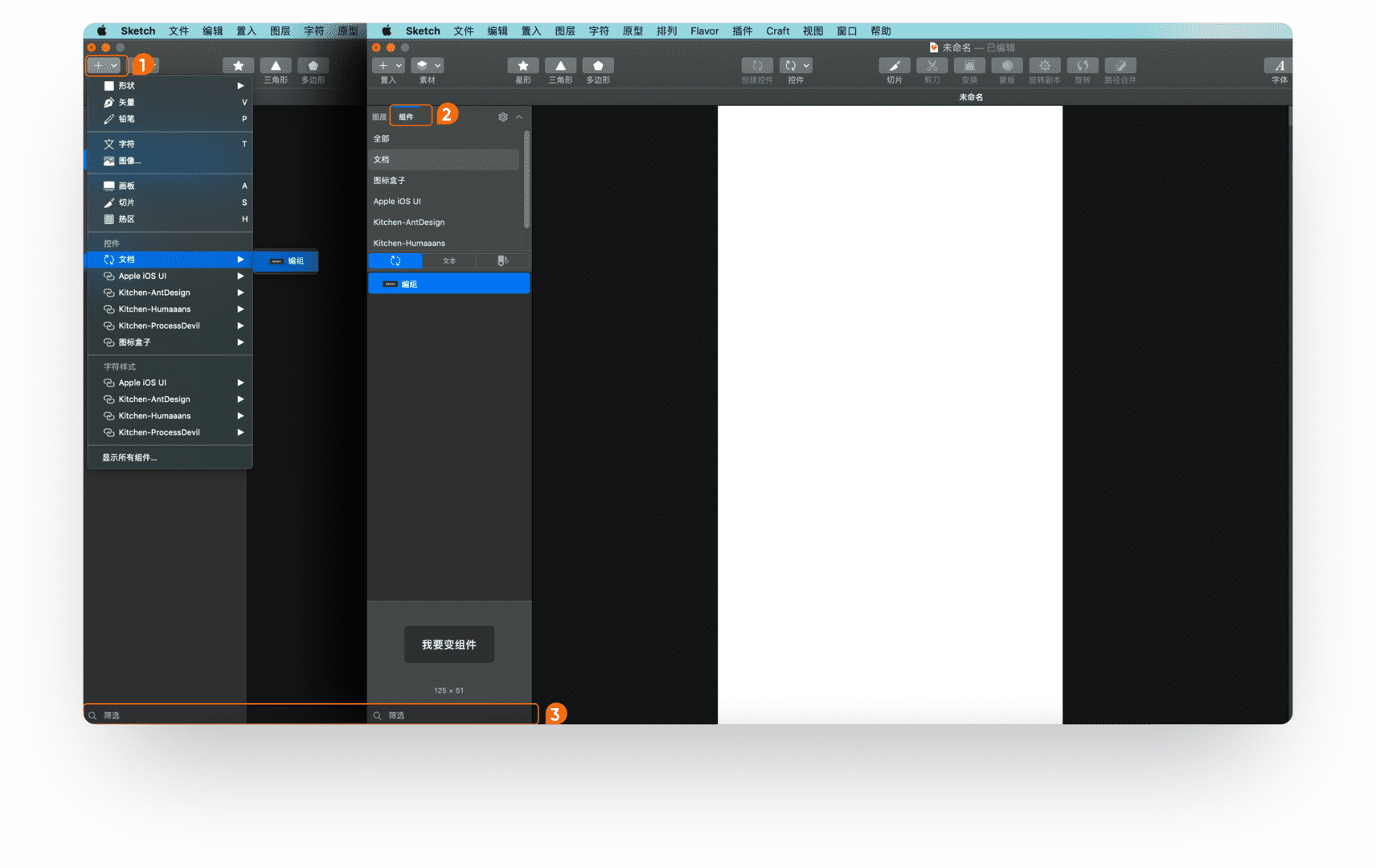Expand Kitchen-Humaaans arrow under 字符样式 section

(x=240, y=416)
